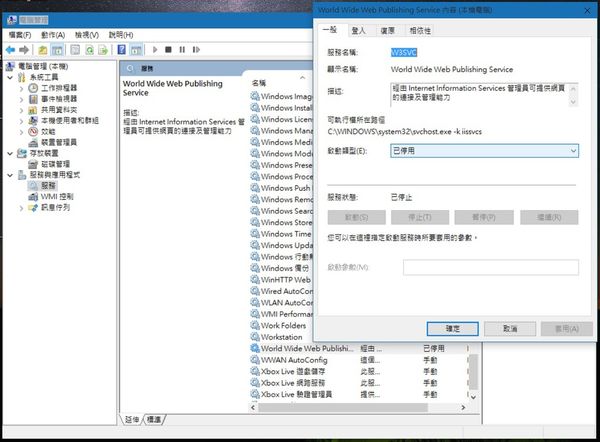The height and width of the screenshot is (442, 600).
Task: Expand the 事件檢視器 tree node
Action: click(x=21, y=99)
